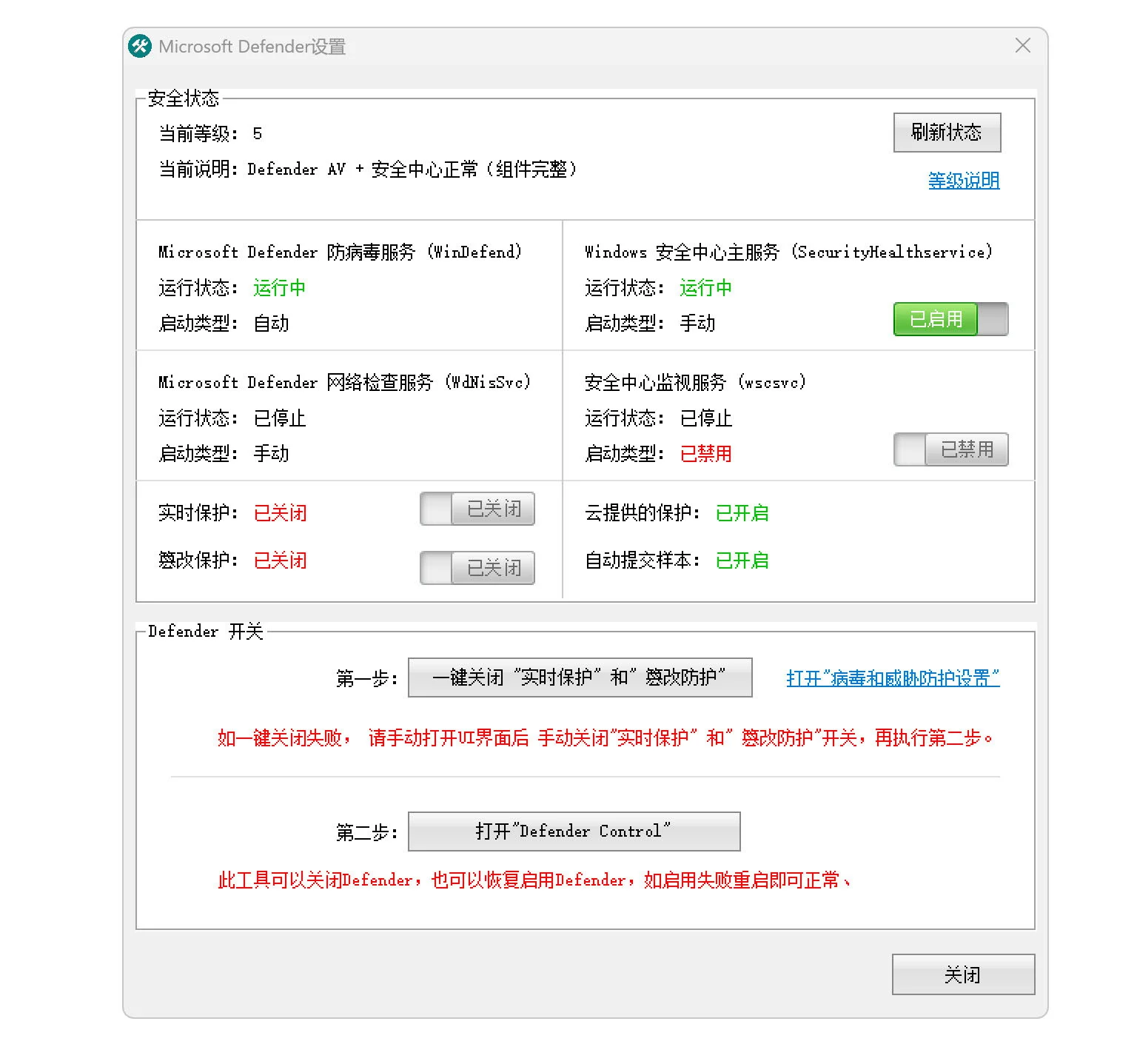Screen dimensions: 1137x1064
Task: Click the Defender 开关 section header
Action: (x=205, y=631)
